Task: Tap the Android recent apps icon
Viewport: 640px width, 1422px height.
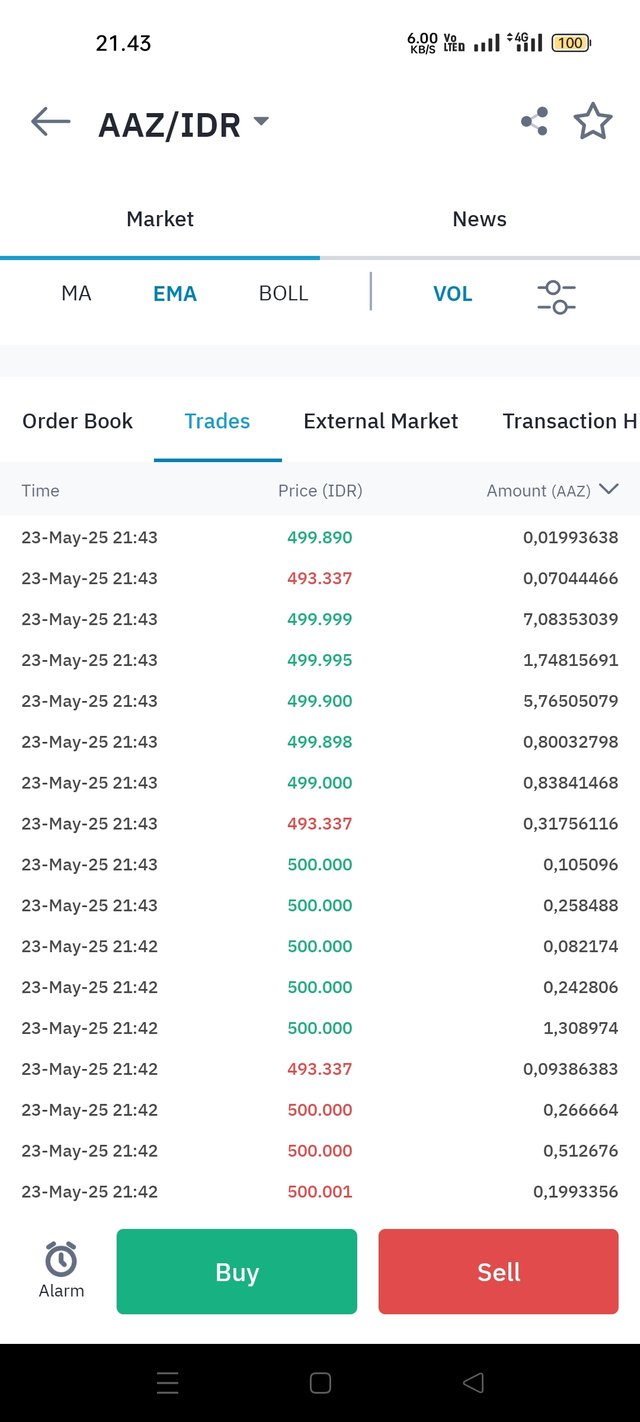Action: click(x=168, y=1383)
